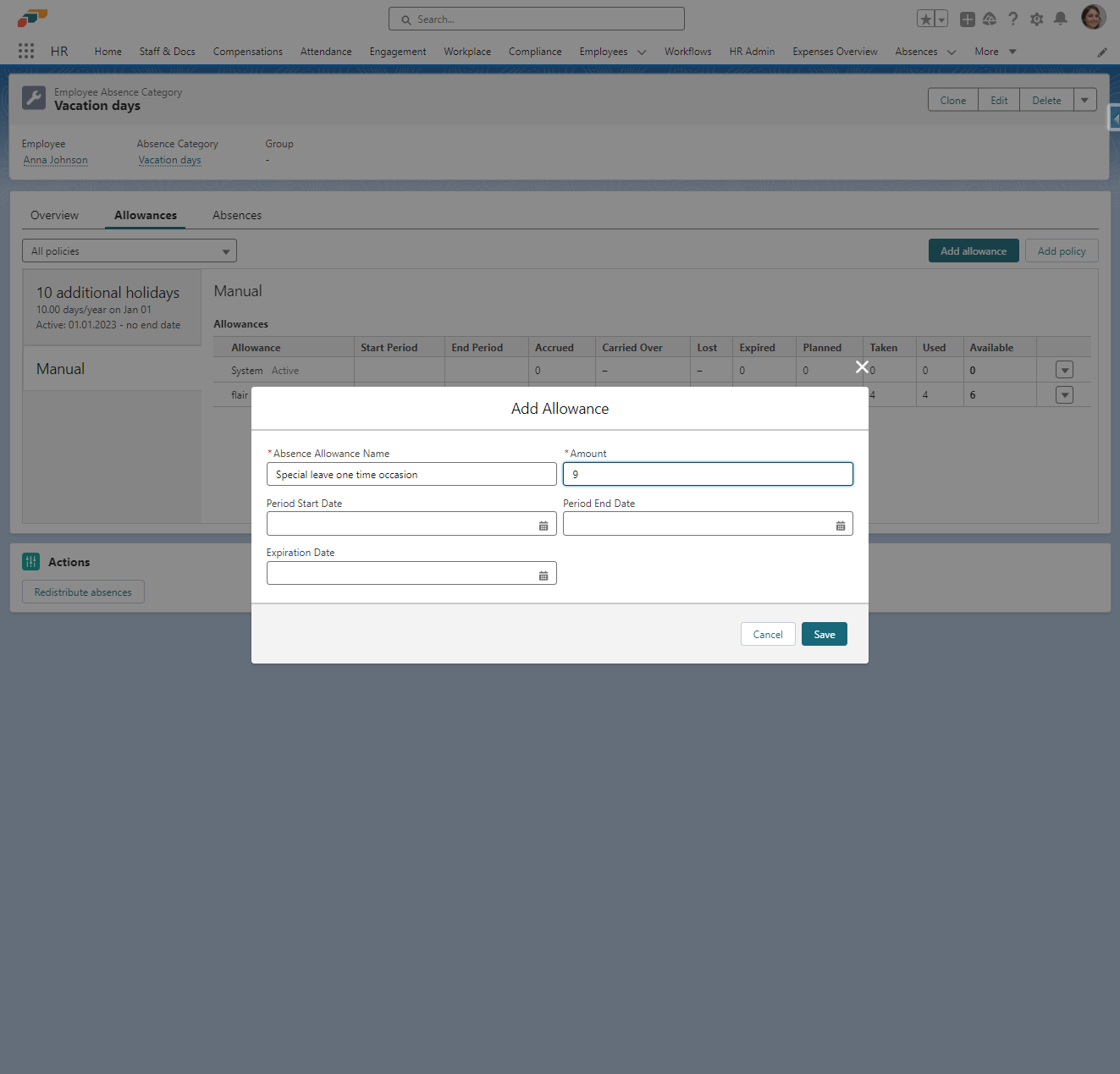Image resolution: width=1120 pixels, height=1074 pixels.
Task: Close the Add Allowance dialog with X
Action: 862,366
